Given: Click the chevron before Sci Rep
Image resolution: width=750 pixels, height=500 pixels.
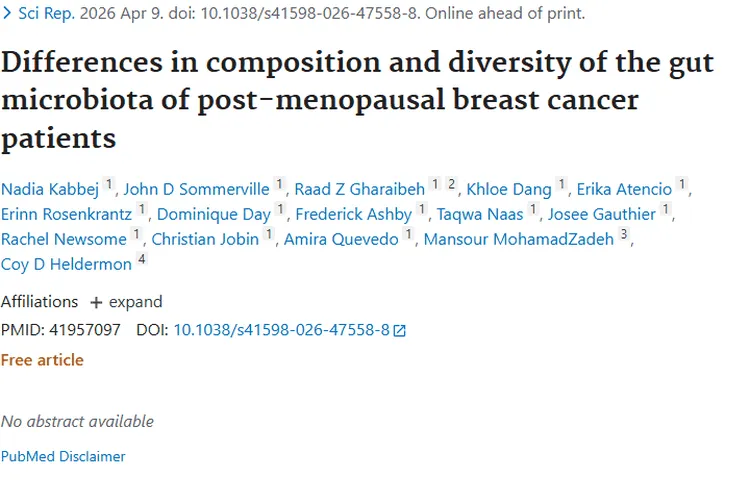Looking at the screenshot, I should 8,13.
